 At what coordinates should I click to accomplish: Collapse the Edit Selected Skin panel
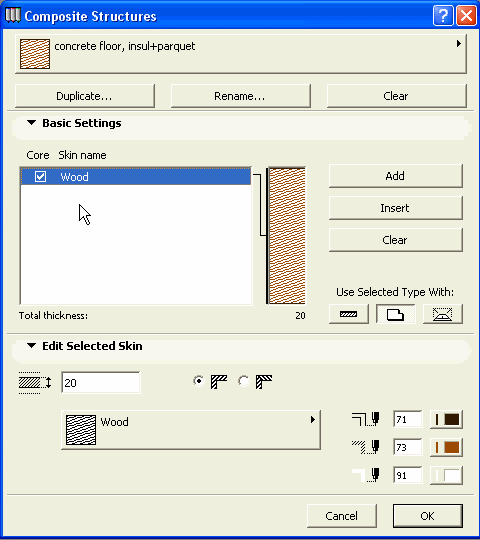pos(32,346)
